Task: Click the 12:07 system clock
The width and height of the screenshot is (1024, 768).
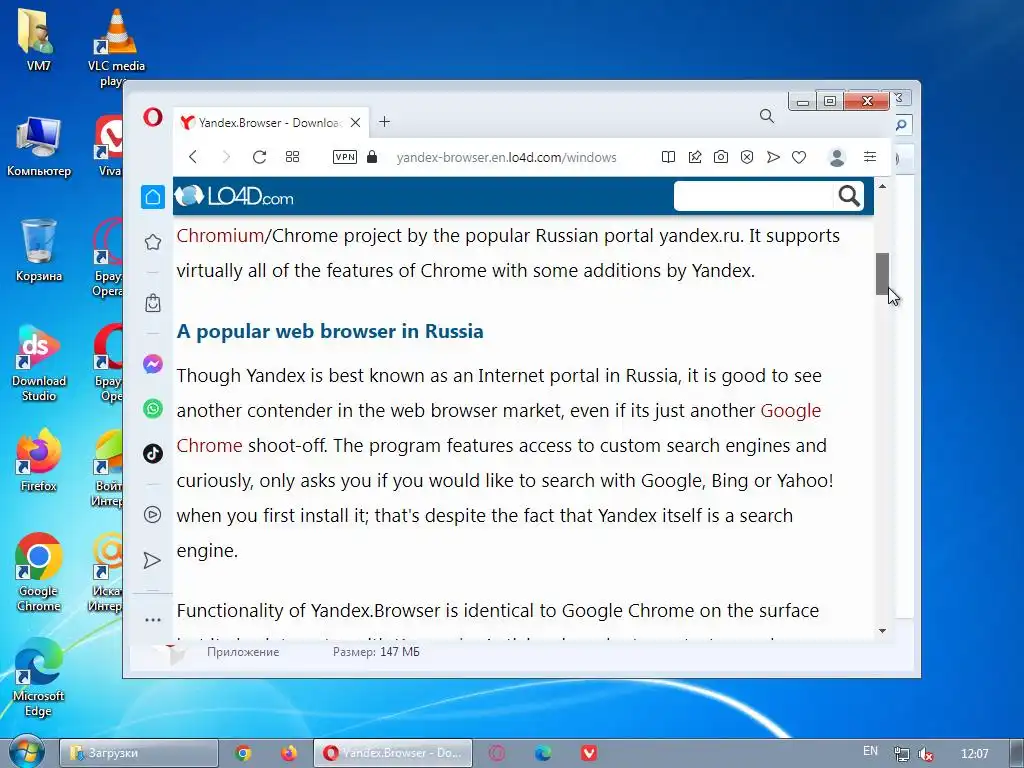Action: 974,754
